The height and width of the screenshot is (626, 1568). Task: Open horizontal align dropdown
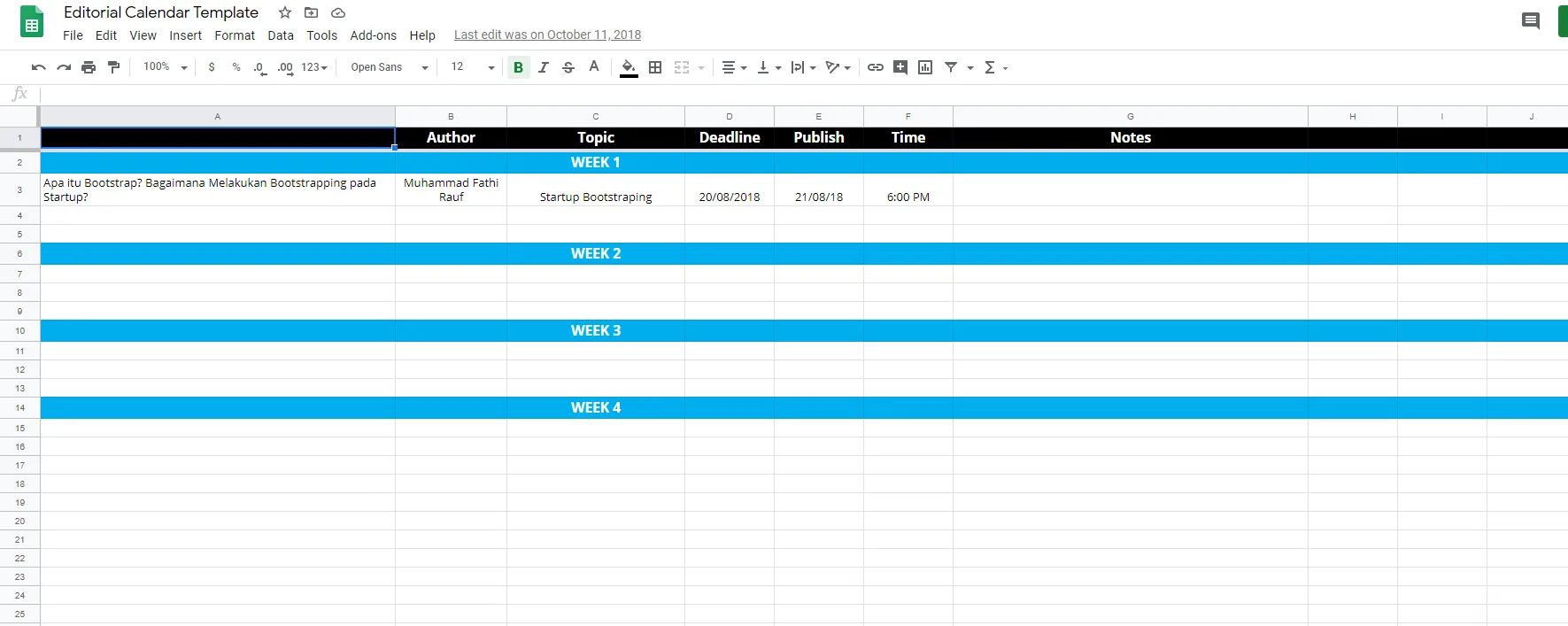tap(734, 67)
